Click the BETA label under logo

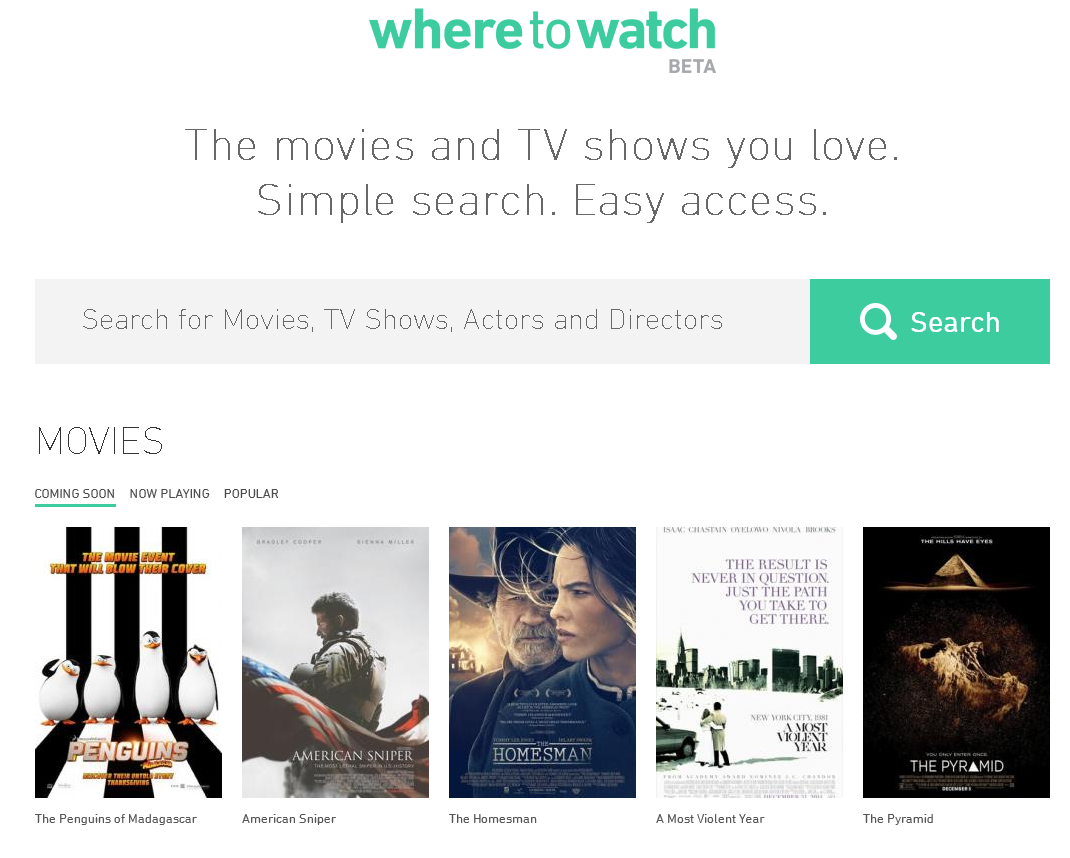[692, 67]
